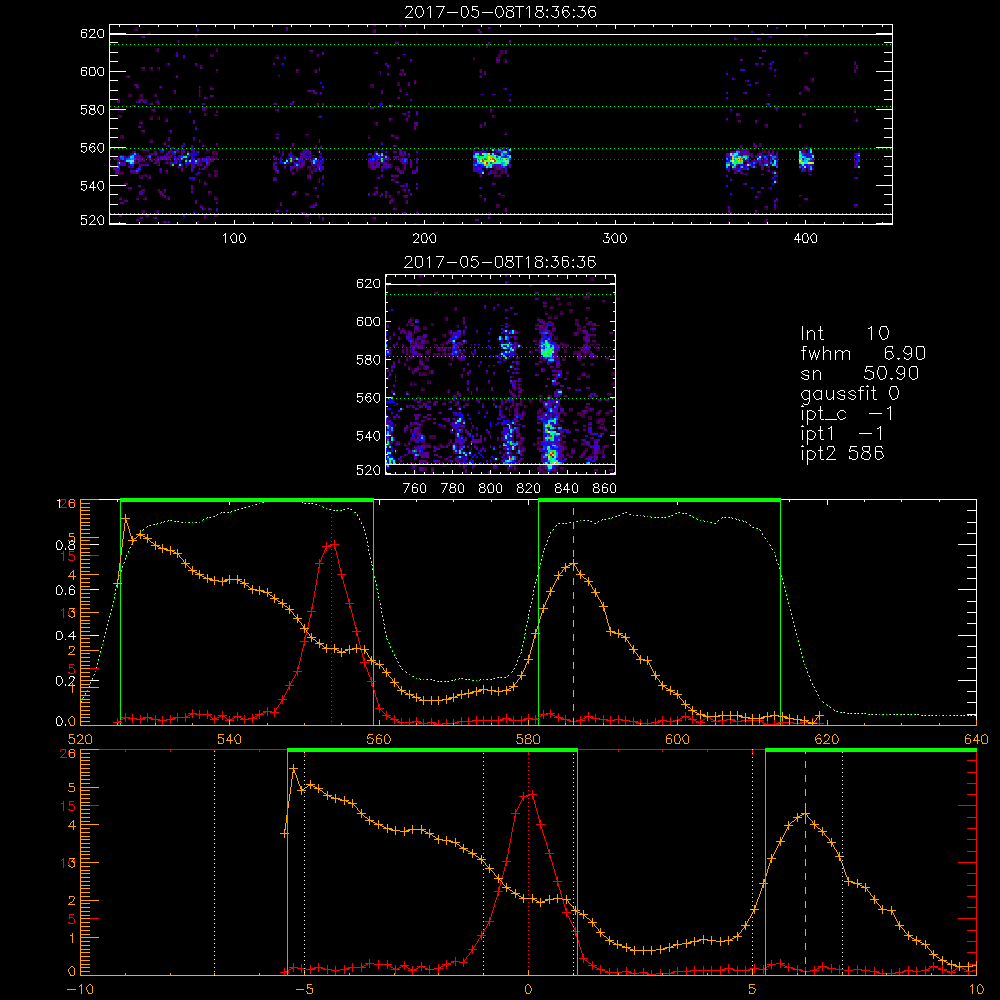Click the middle plot title 2017-05-08T18:36:36

(500, 262)
